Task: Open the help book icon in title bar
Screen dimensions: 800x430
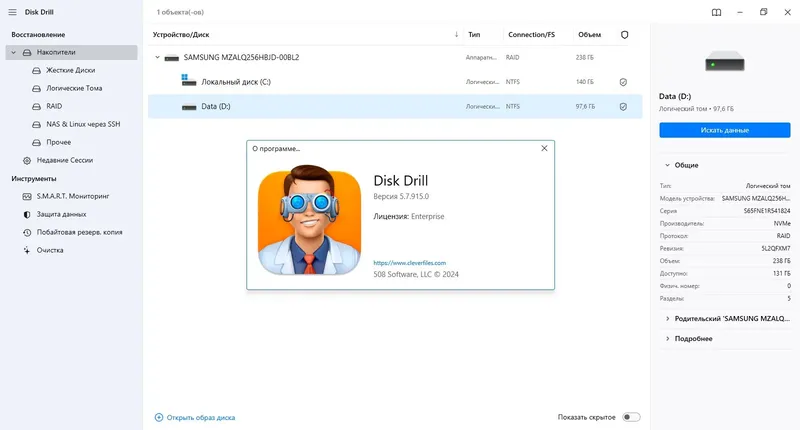Action: click(716, 12)
